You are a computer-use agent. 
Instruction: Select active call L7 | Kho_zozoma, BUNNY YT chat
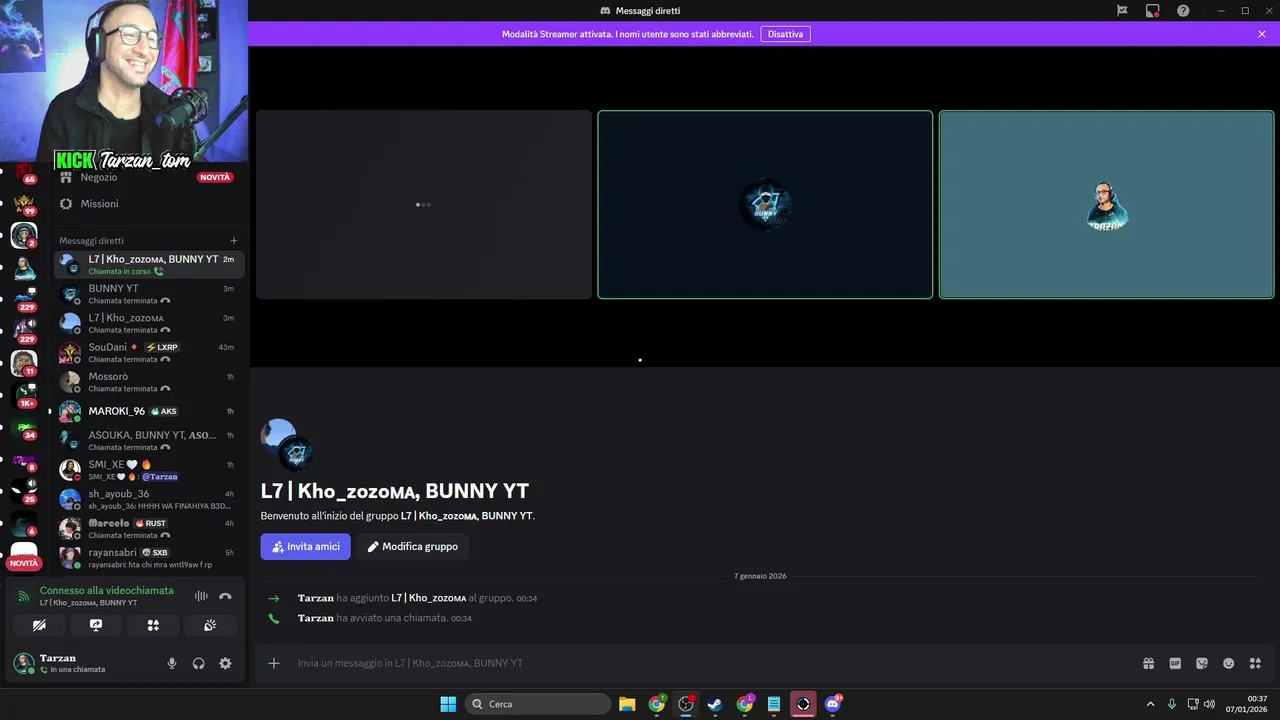click(148, 264)
